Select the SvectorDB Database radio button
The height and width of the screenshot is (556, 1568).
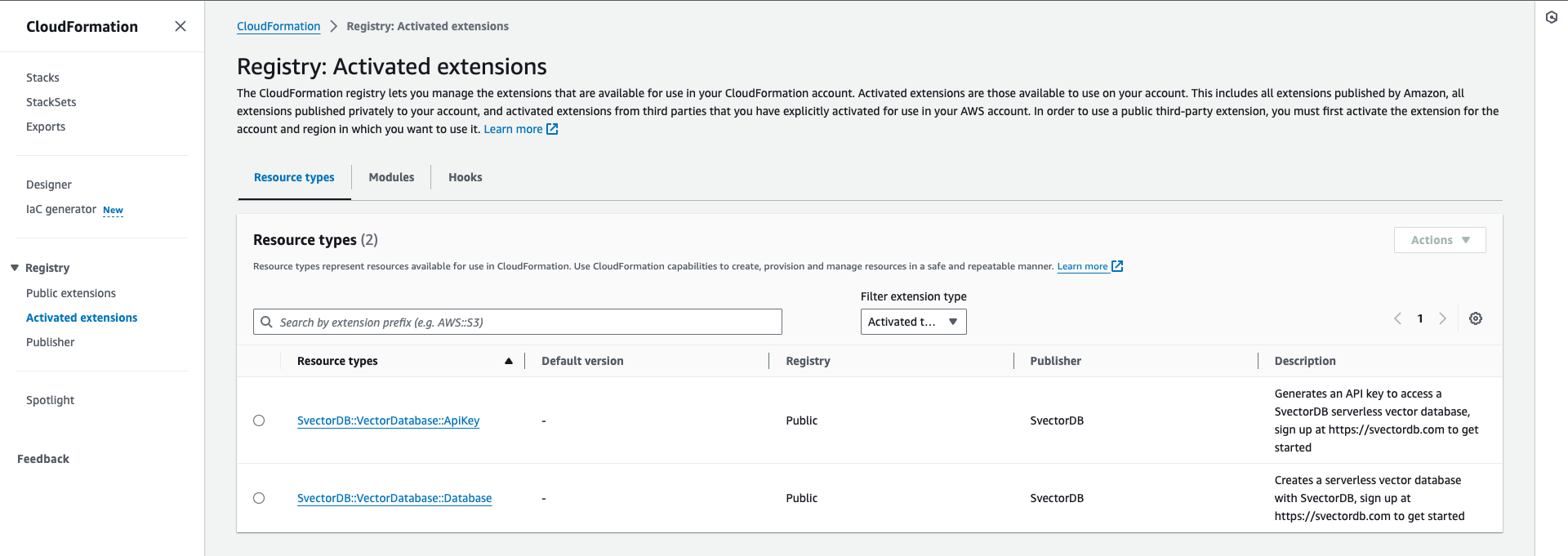coord(259,498)
